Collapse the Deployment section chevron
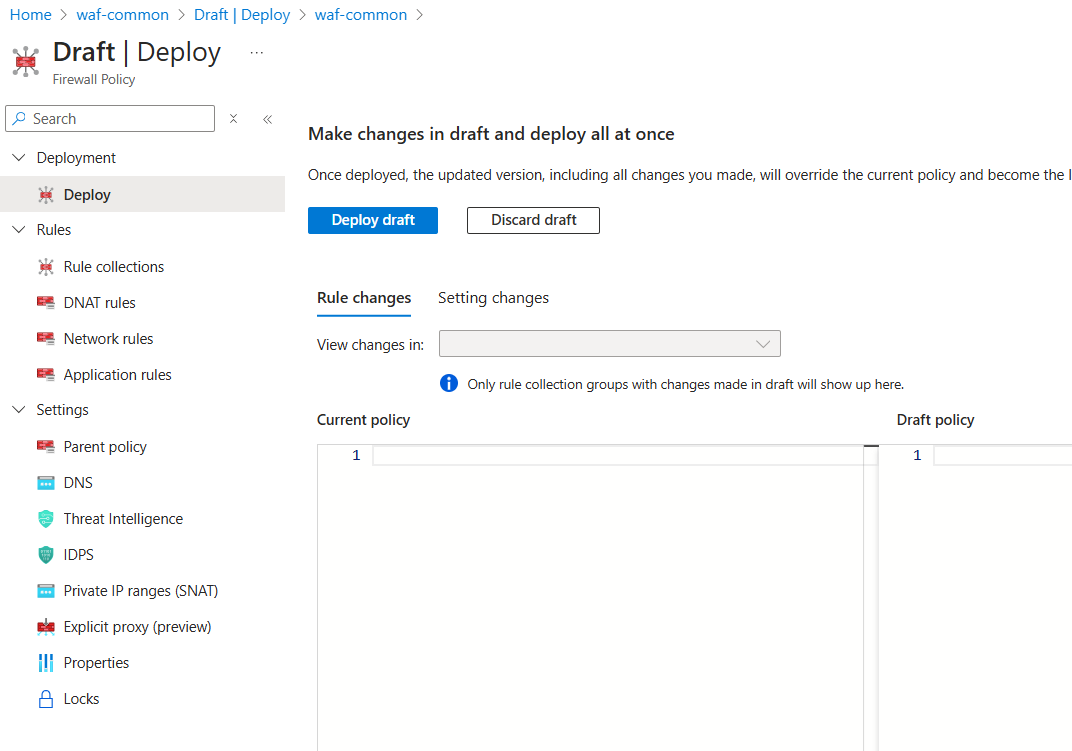Viewport: 1072px width, 751px height. (x=19, y=157)
